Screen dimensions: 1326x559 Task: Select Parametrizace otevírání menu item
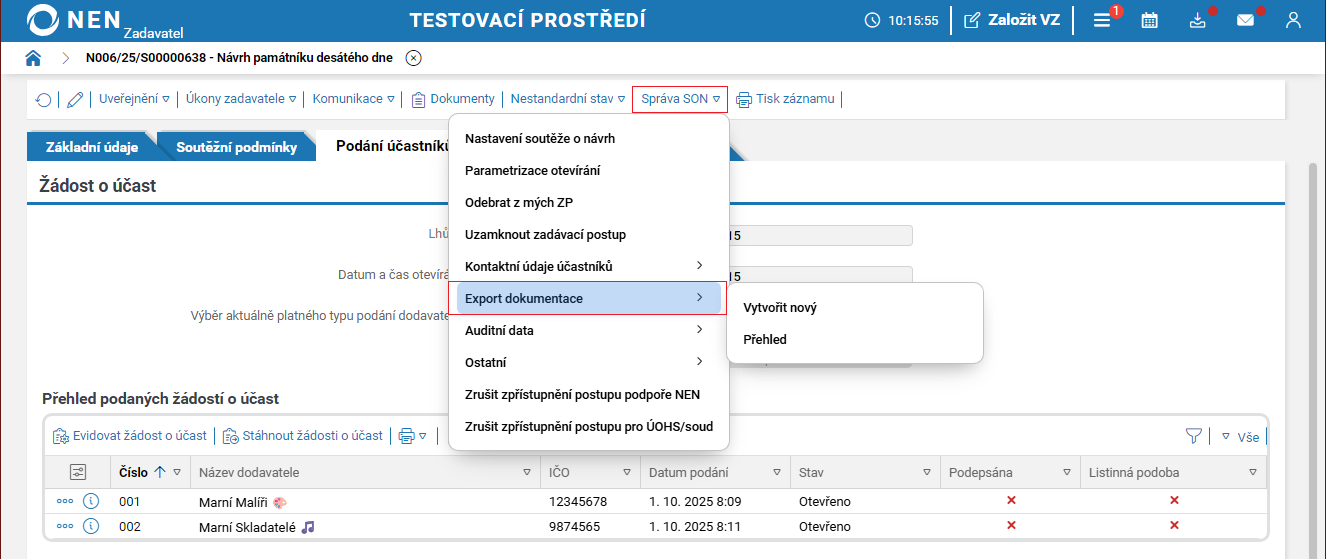click(x=589, y=170)
